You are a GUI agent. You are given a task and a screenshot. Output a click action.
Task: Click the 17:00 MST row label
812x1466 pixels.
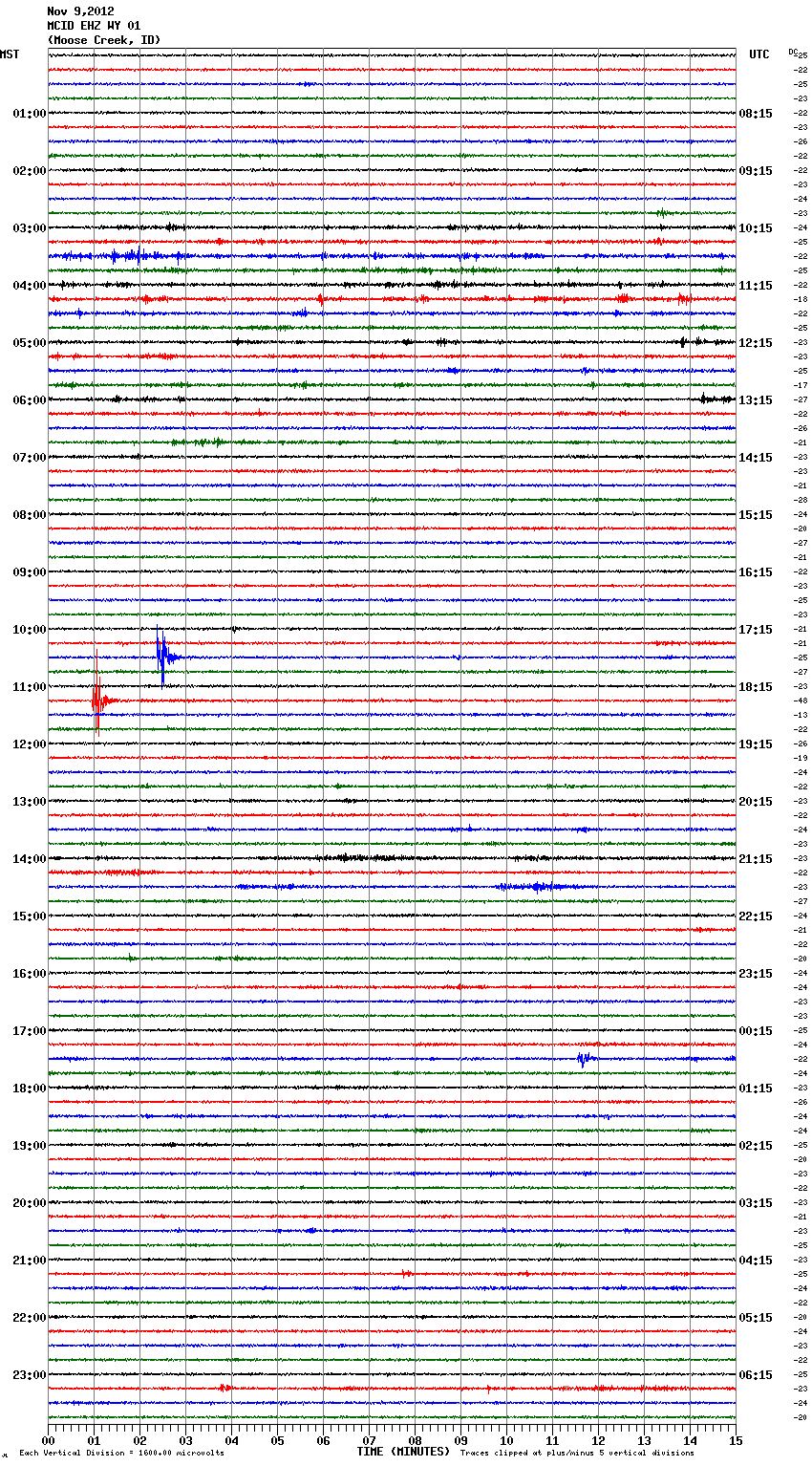(x=30, y=1031)
